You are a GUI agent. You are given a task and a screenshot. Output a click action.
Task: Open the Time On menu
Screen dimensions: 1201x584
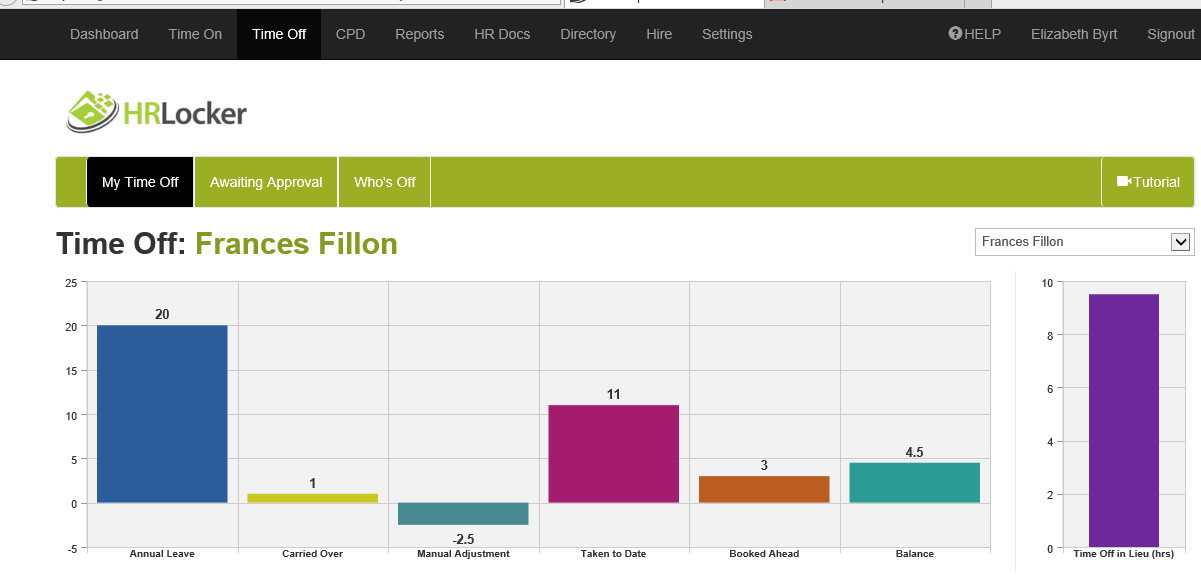195,34
